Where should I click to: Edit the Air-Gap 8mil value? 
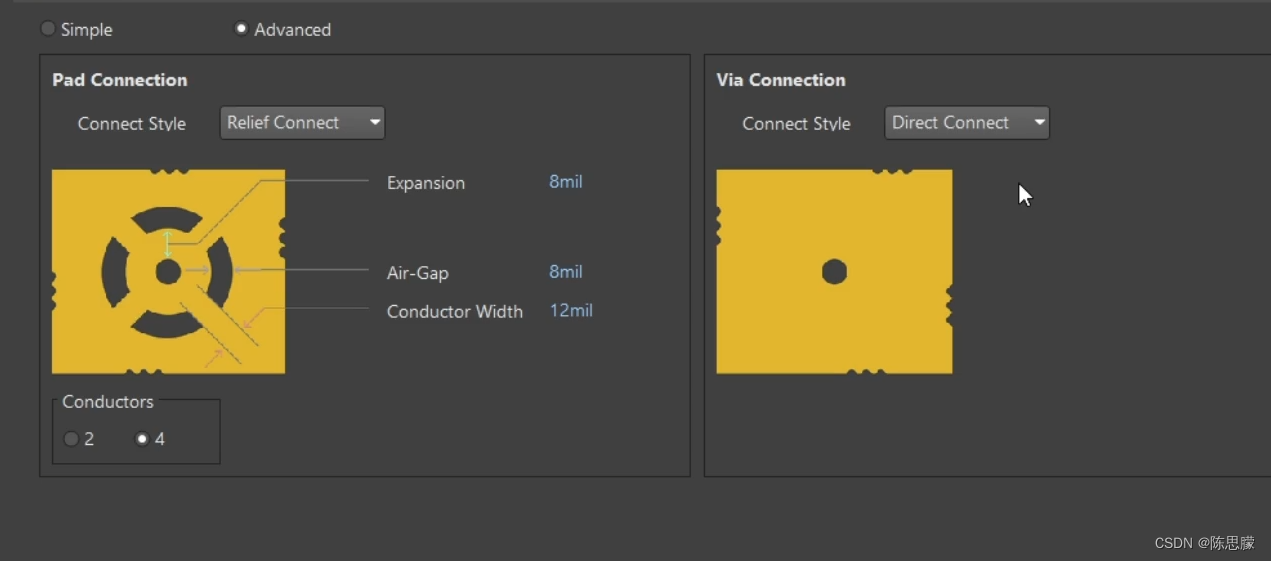pos(566,272)
